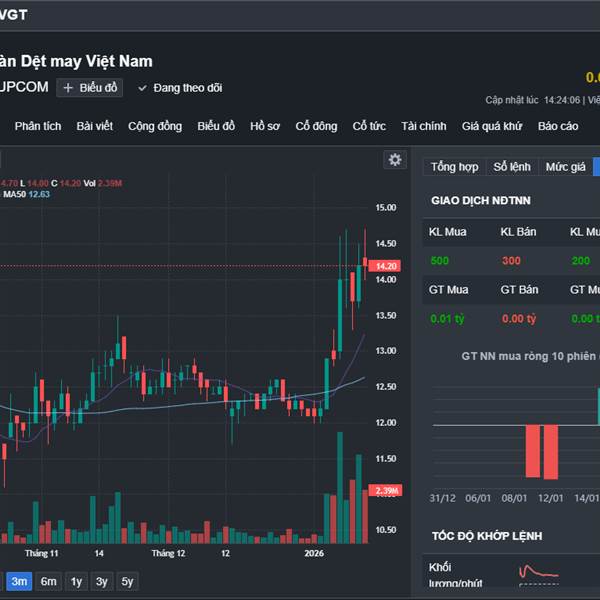Click the KL Mua value 500
The height and width of the screenshot is (600, 600).
440,261
